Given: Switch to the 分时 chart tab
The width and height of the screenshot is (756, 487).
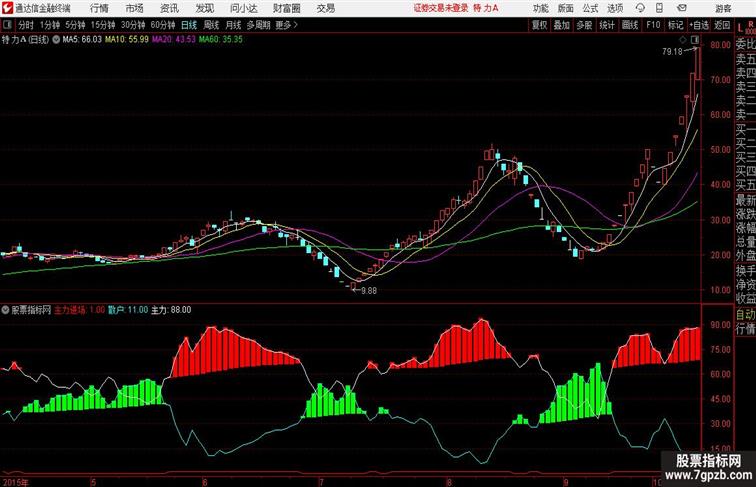Looking at the screenshot, I should pos(26,25).
